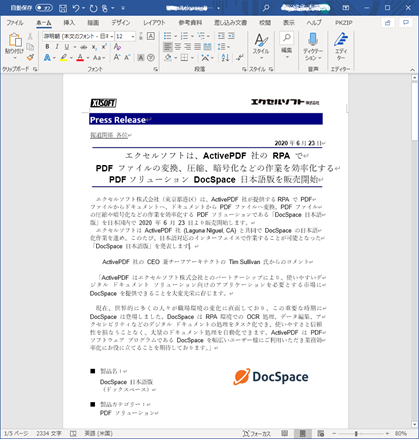
Task: Click the zoom slider in status bar
Action: [360, 433]
